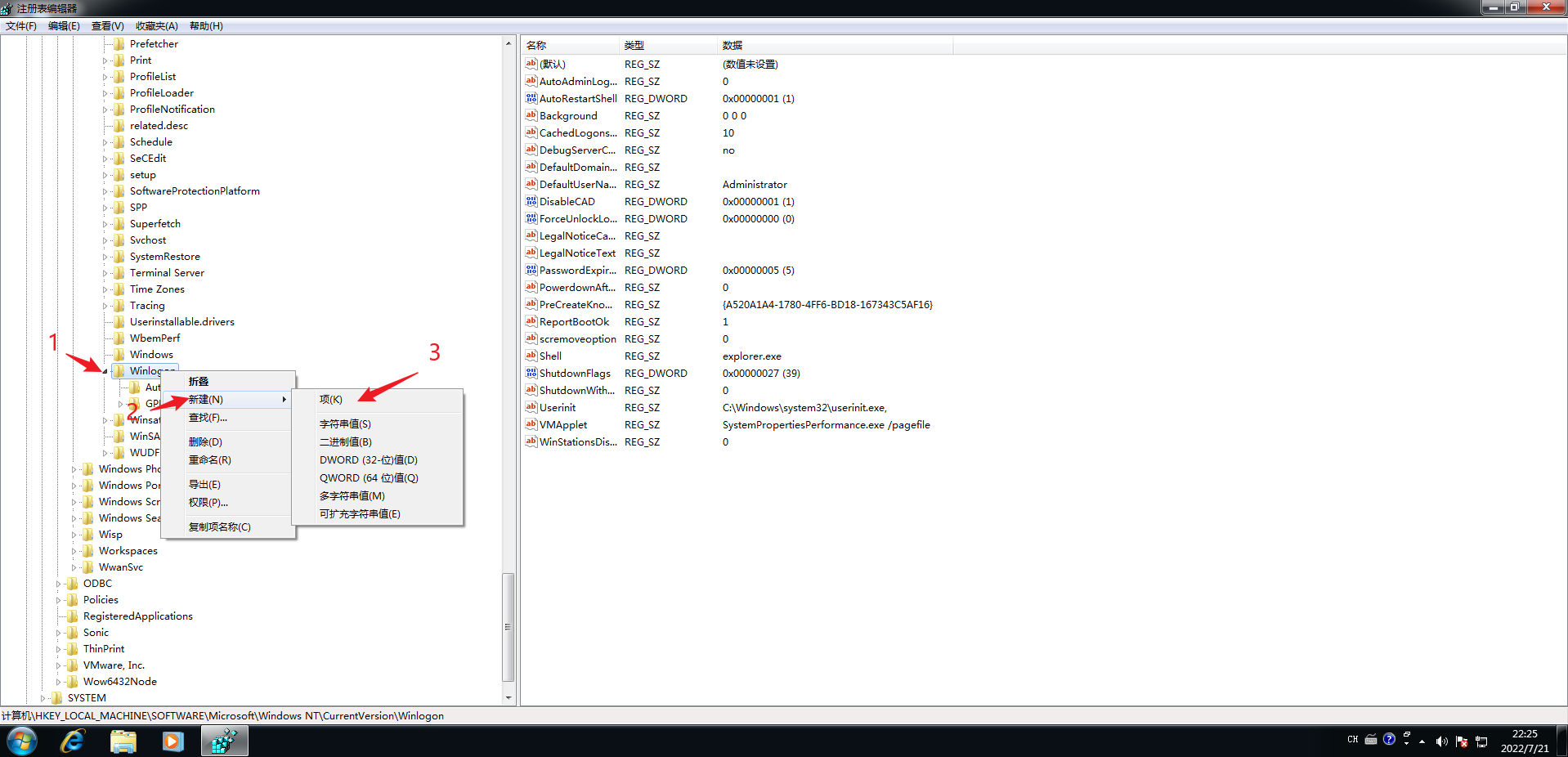1568x757 pixels.
Task: Click the ShutdownFlags DWORD icon
Action: click(x=531, y=373)
